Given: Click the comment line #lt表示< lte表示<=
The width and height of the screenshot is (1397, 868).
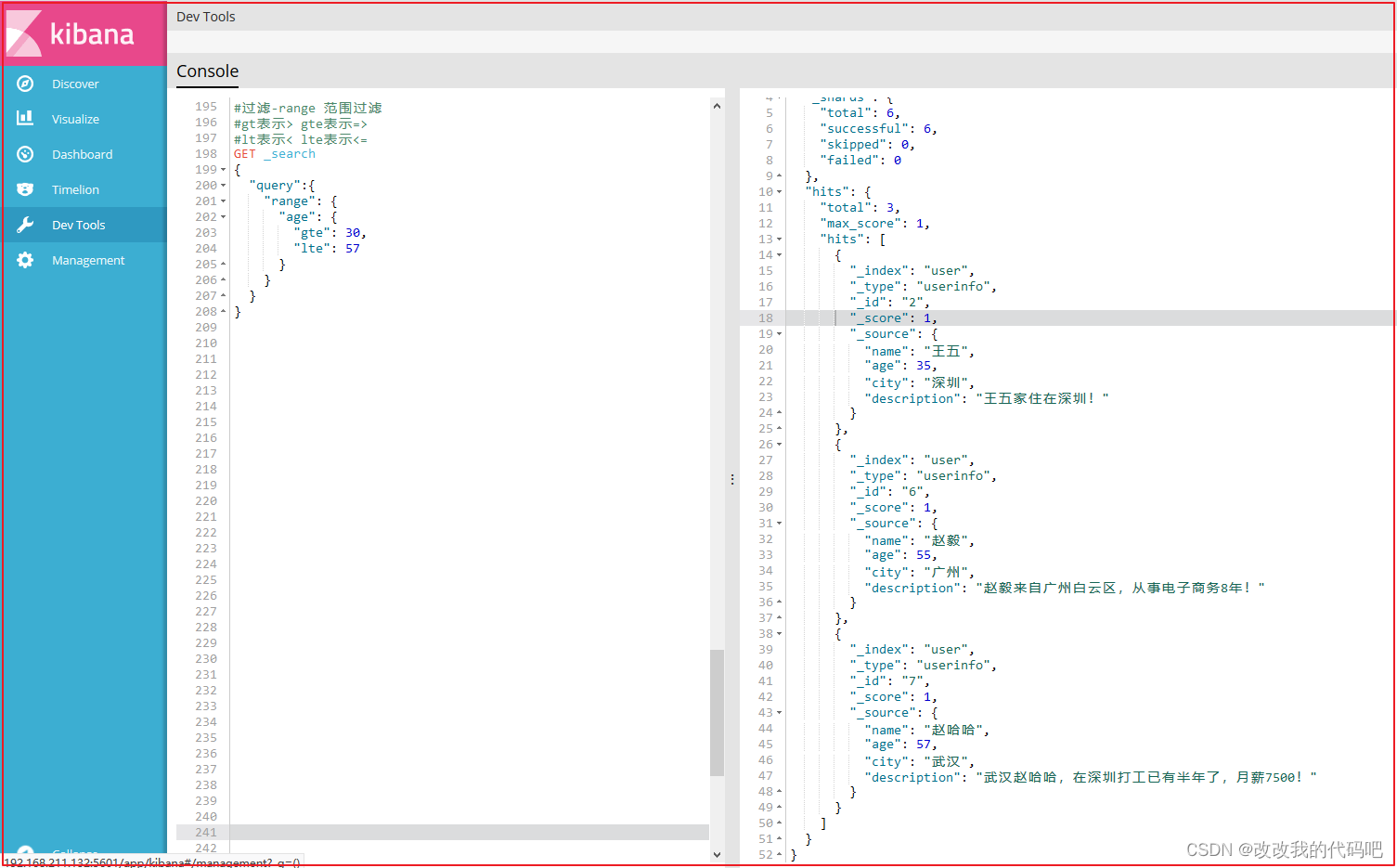Looking at the screenshot, I should coord(301,139).
